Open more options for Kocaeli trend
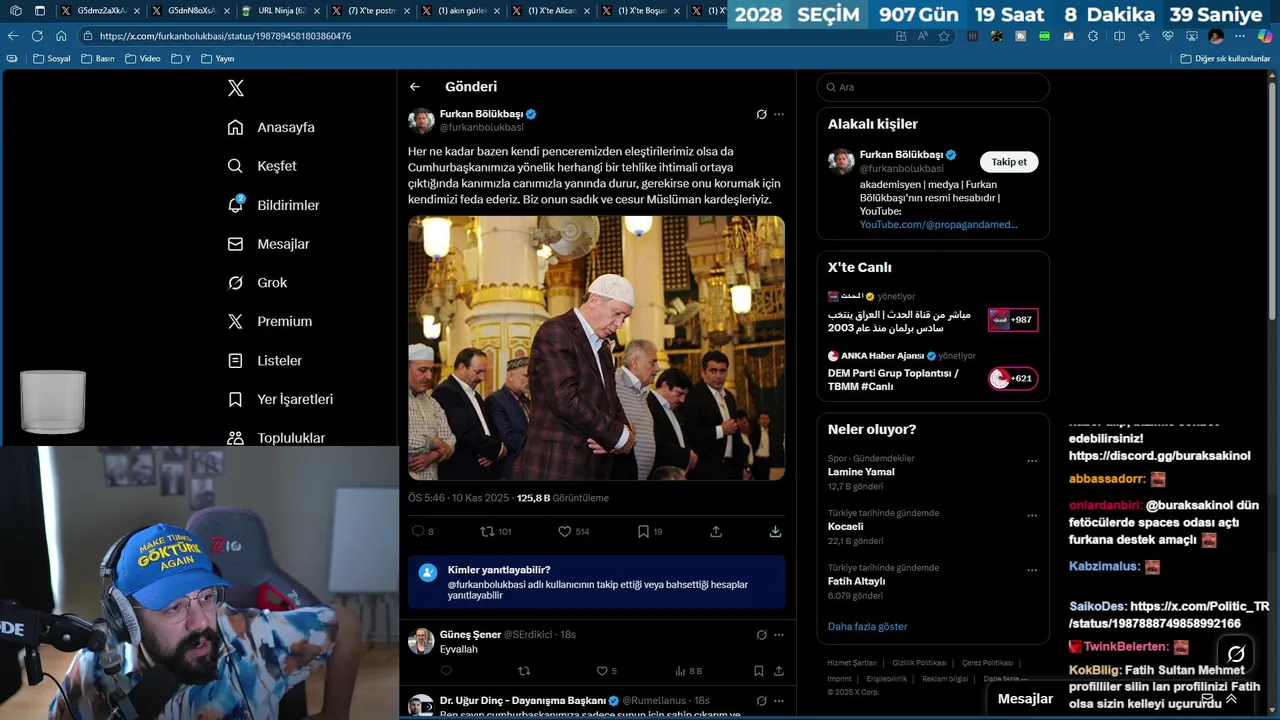This screenshot has width=1280, height=720. tap(1032, 516)
